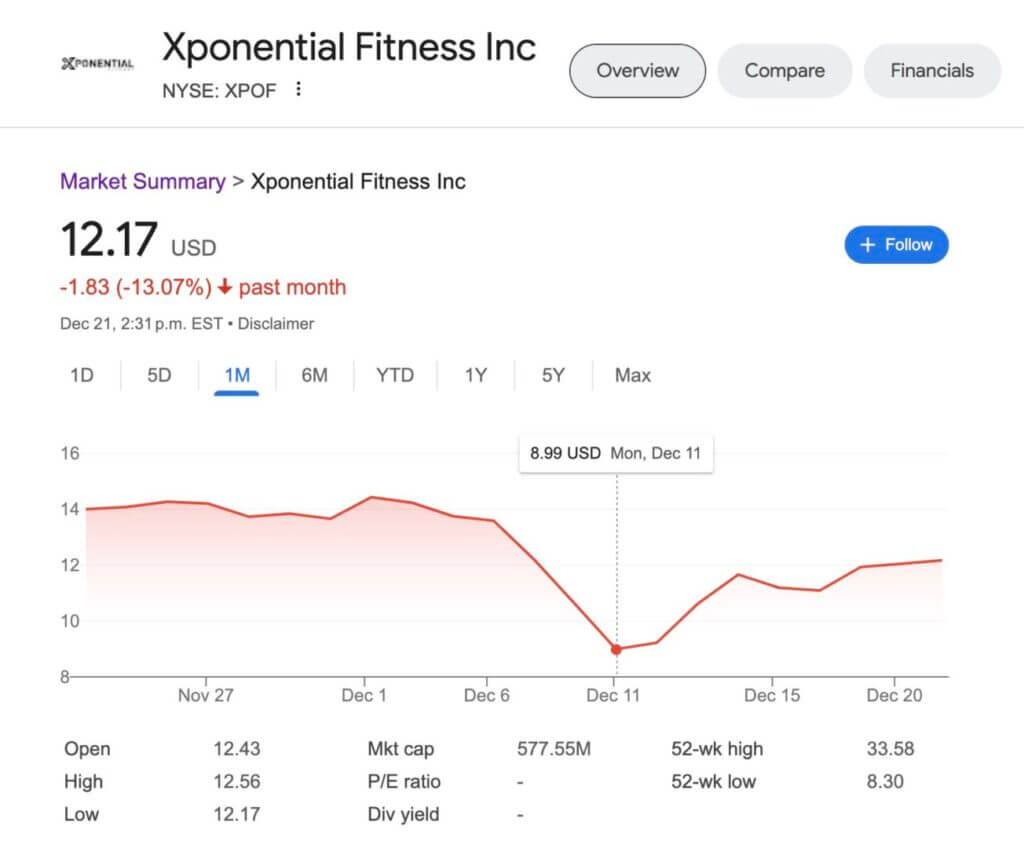Screen dimensions: 1024x848
Task: Select the highlighted data point on Dec 11
Action: click(x=616, y=649)
